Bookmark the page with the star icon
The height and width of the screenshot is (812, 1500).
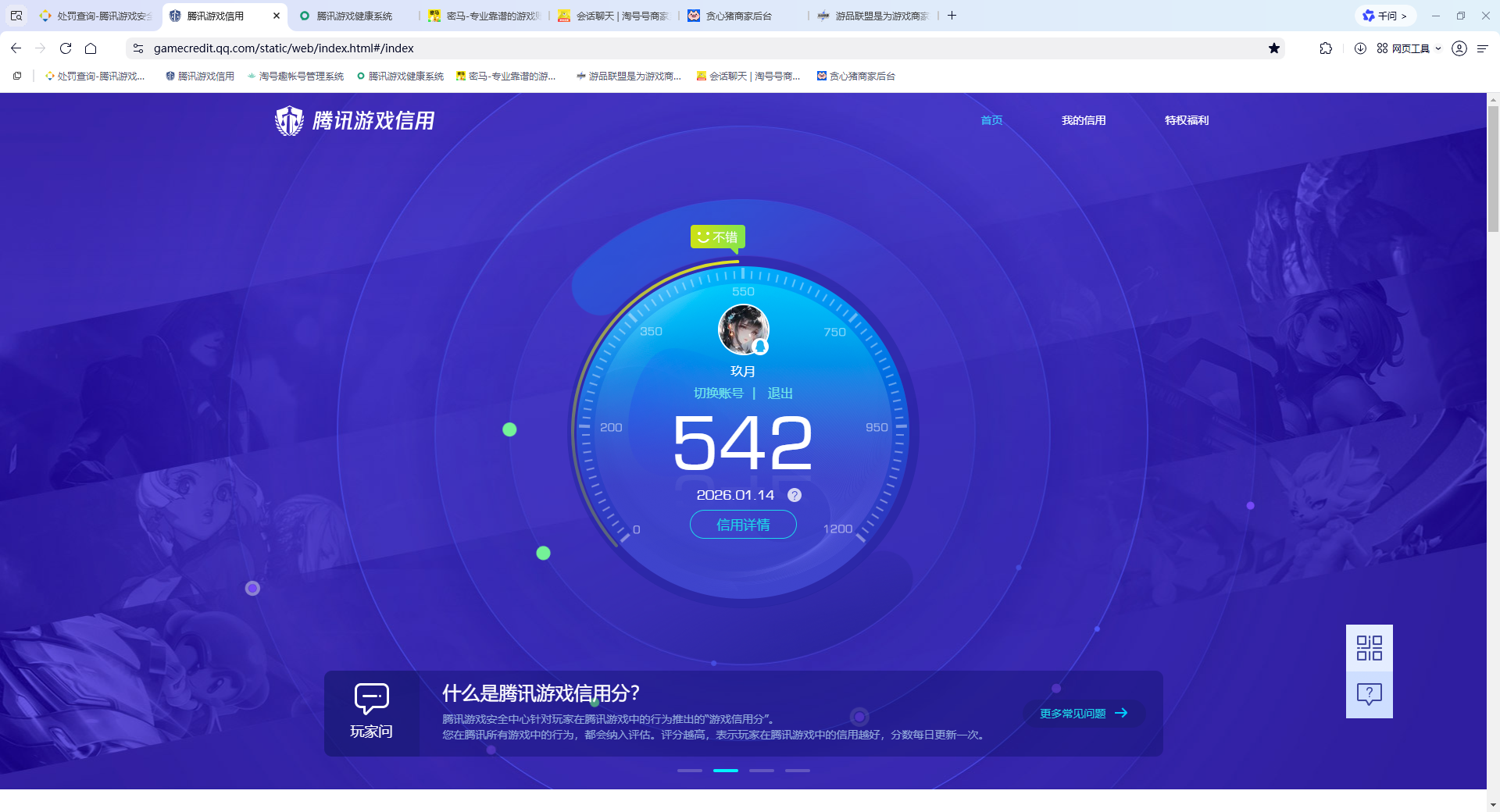(x=1275, y=48)
